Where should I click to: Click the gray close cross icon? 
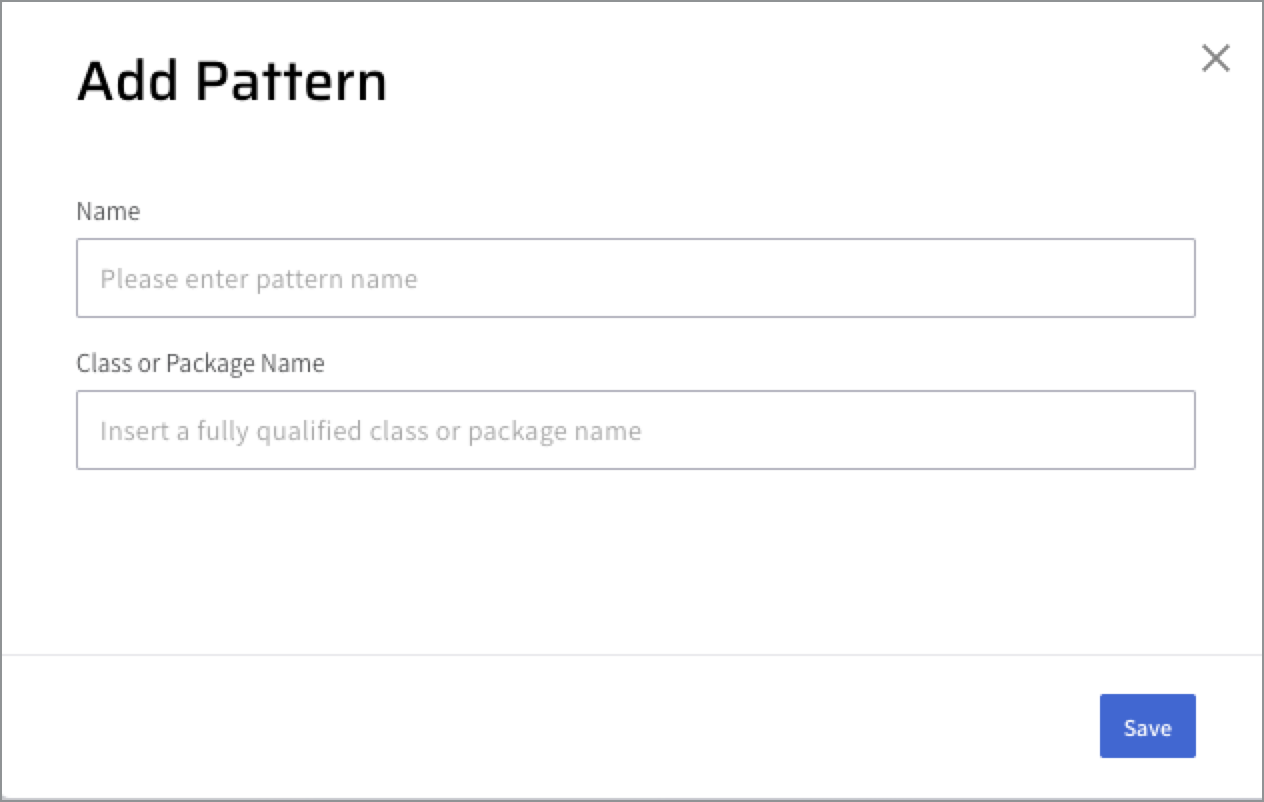pos(1215,59)
